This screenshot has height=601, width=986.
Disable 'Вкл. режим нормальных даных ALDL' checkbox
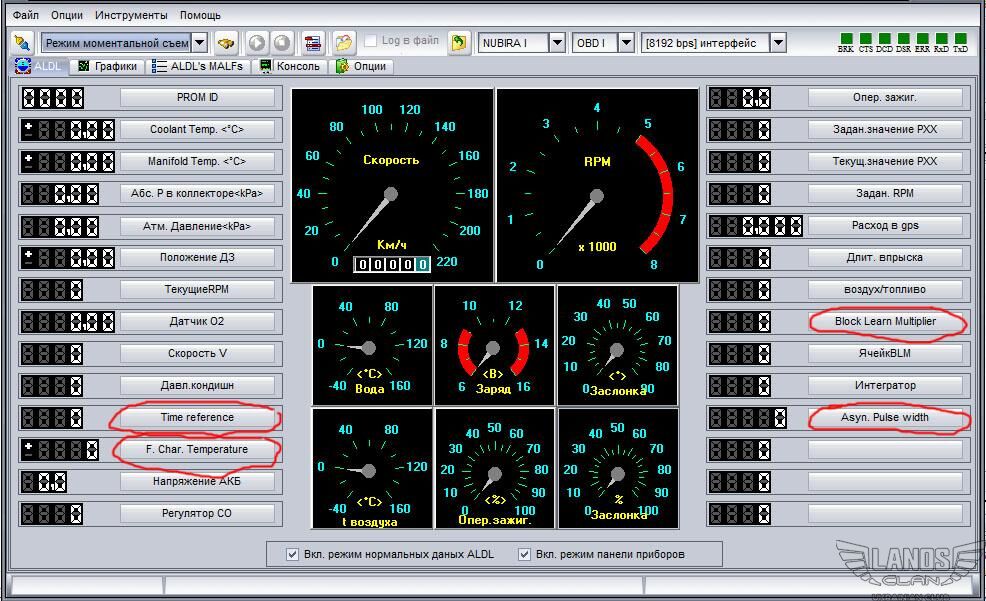(293, 554)
